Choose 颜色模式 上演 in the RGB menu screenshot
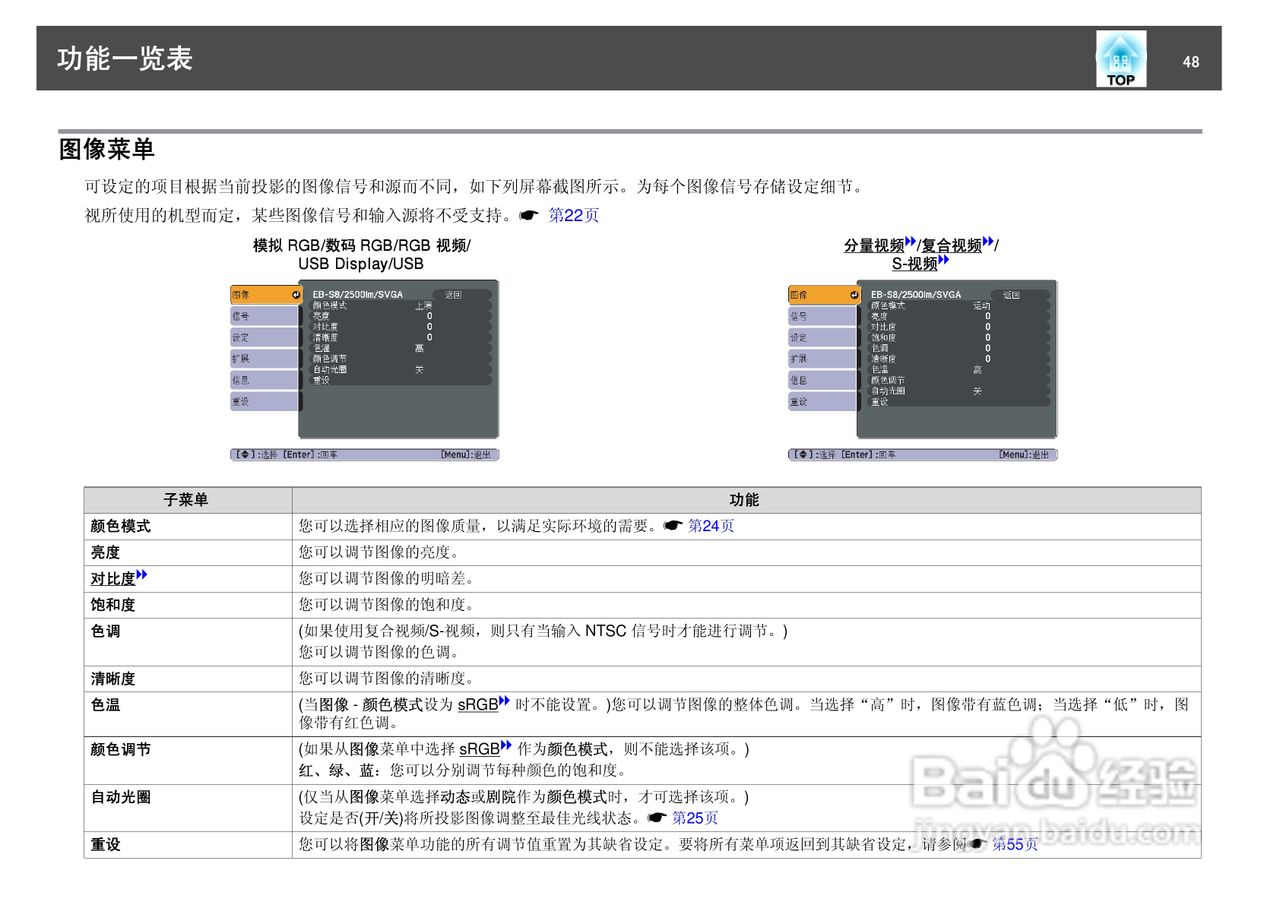Viewport: 1280px width, 905px height. 400,305
